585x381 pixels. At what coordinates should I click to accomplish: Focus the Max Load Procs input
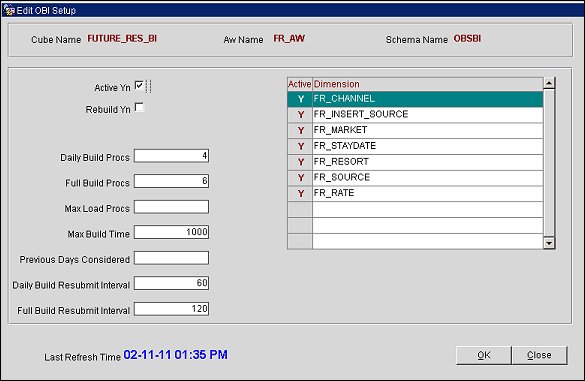pos(171,207)
